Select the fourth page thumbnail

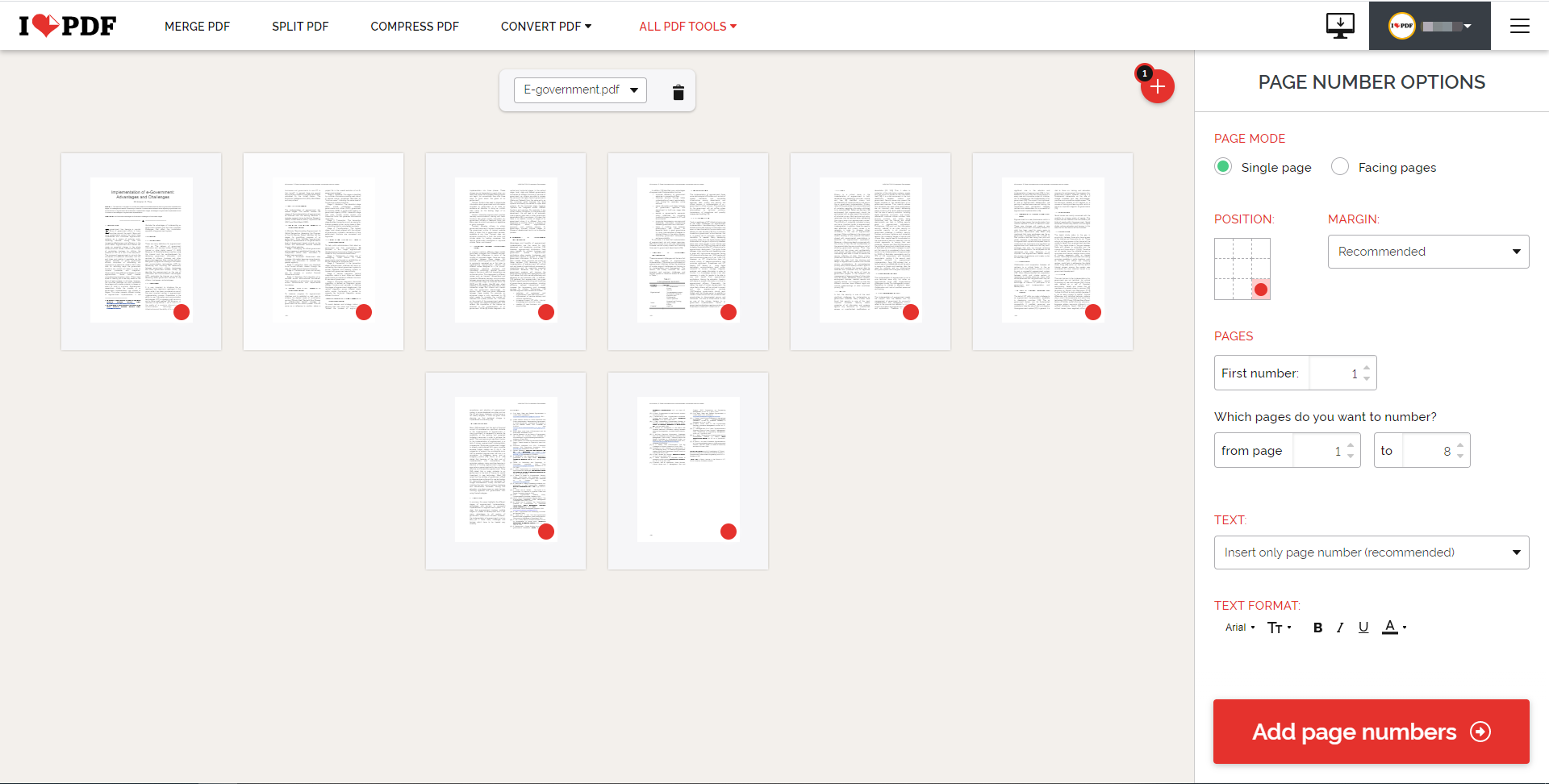coord(688,252)
